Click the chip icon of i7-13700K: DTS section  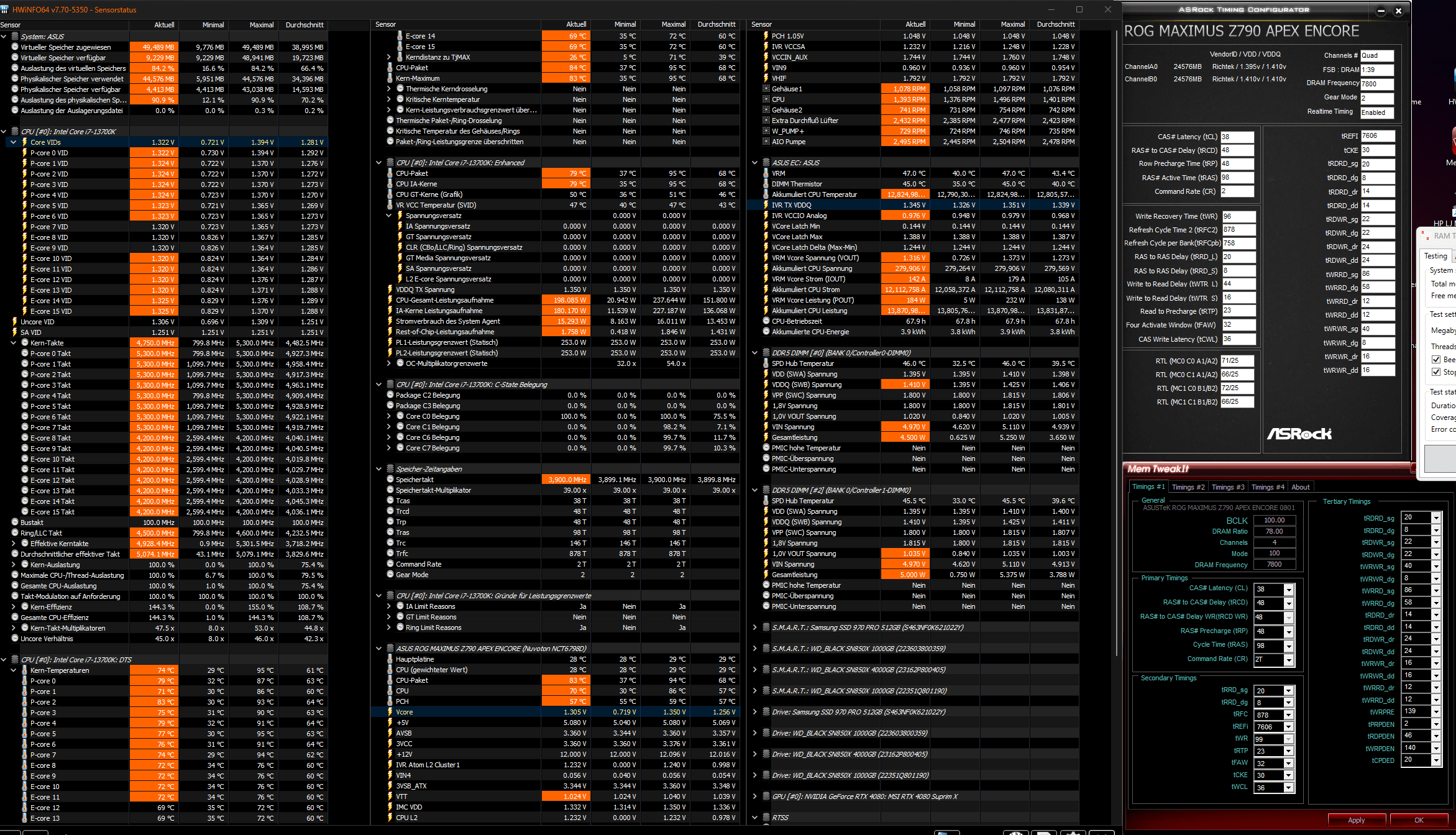[15, 660]
